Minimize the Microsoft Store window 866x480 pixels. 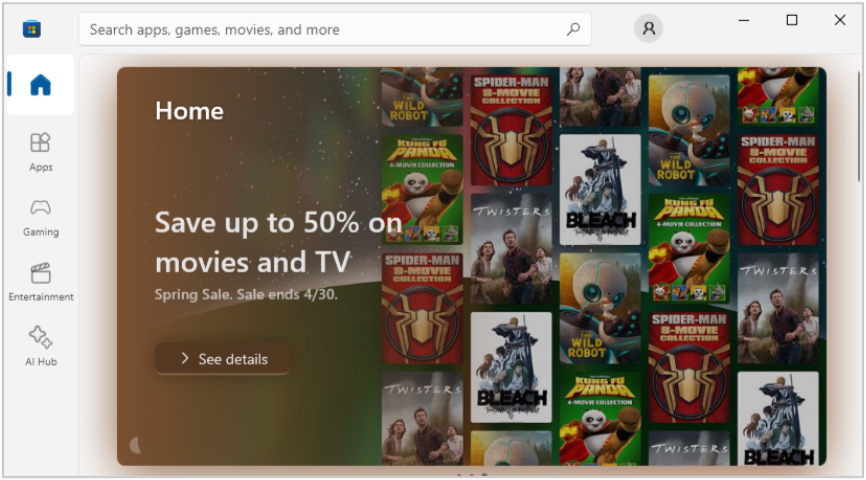pyautogui.click(x=744, y=20)
